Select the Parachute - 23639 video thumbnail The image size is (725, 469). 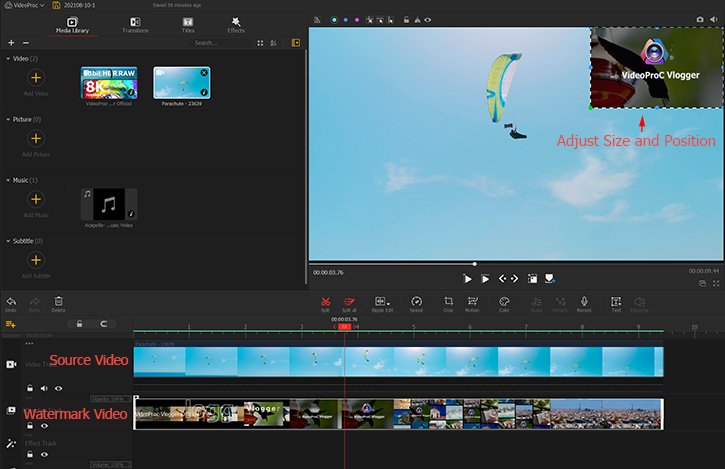[181, 83]
